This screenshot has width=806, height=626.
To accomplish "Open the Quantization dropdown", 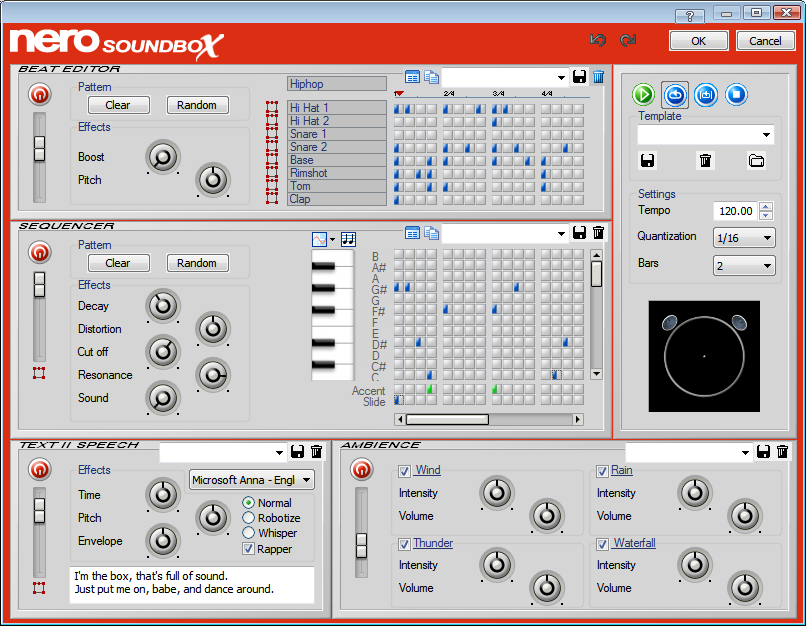I will 745,238.
